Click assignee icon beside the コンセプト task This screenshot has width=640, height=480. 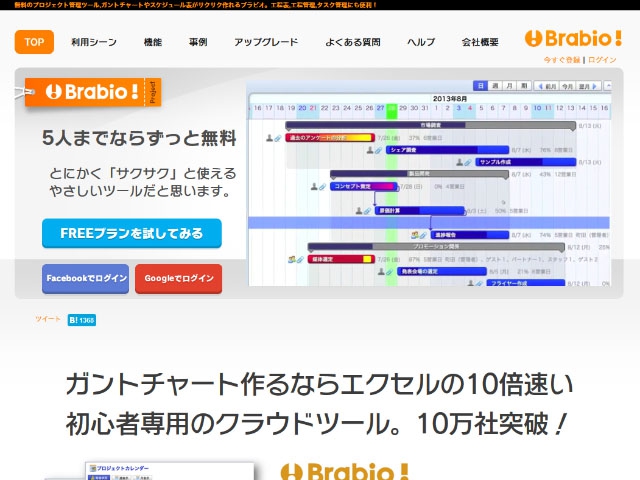[x=314, y=187]
